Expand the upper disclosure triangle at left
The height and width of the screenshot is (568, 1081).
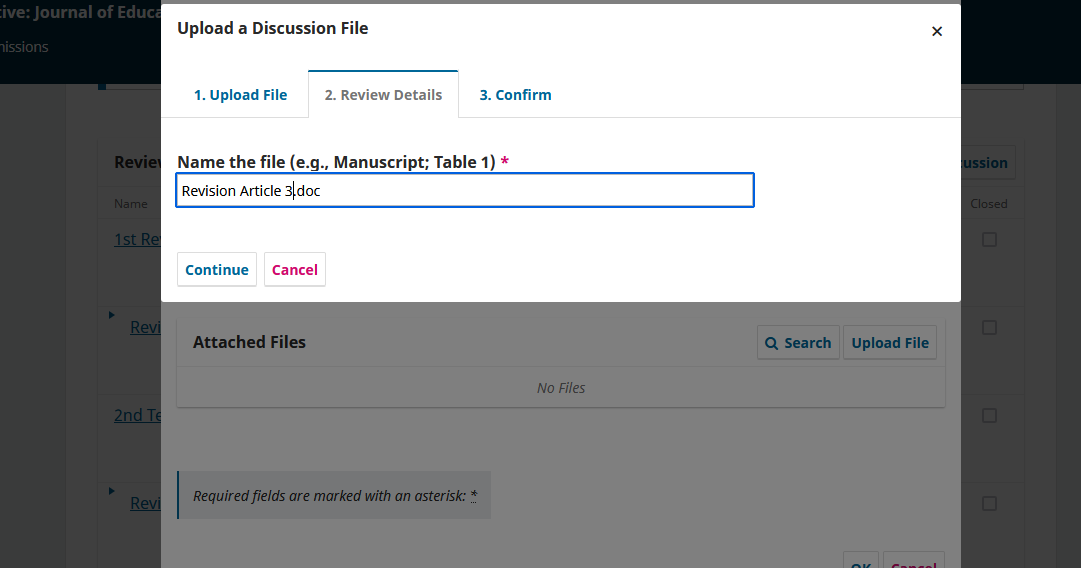112,316
